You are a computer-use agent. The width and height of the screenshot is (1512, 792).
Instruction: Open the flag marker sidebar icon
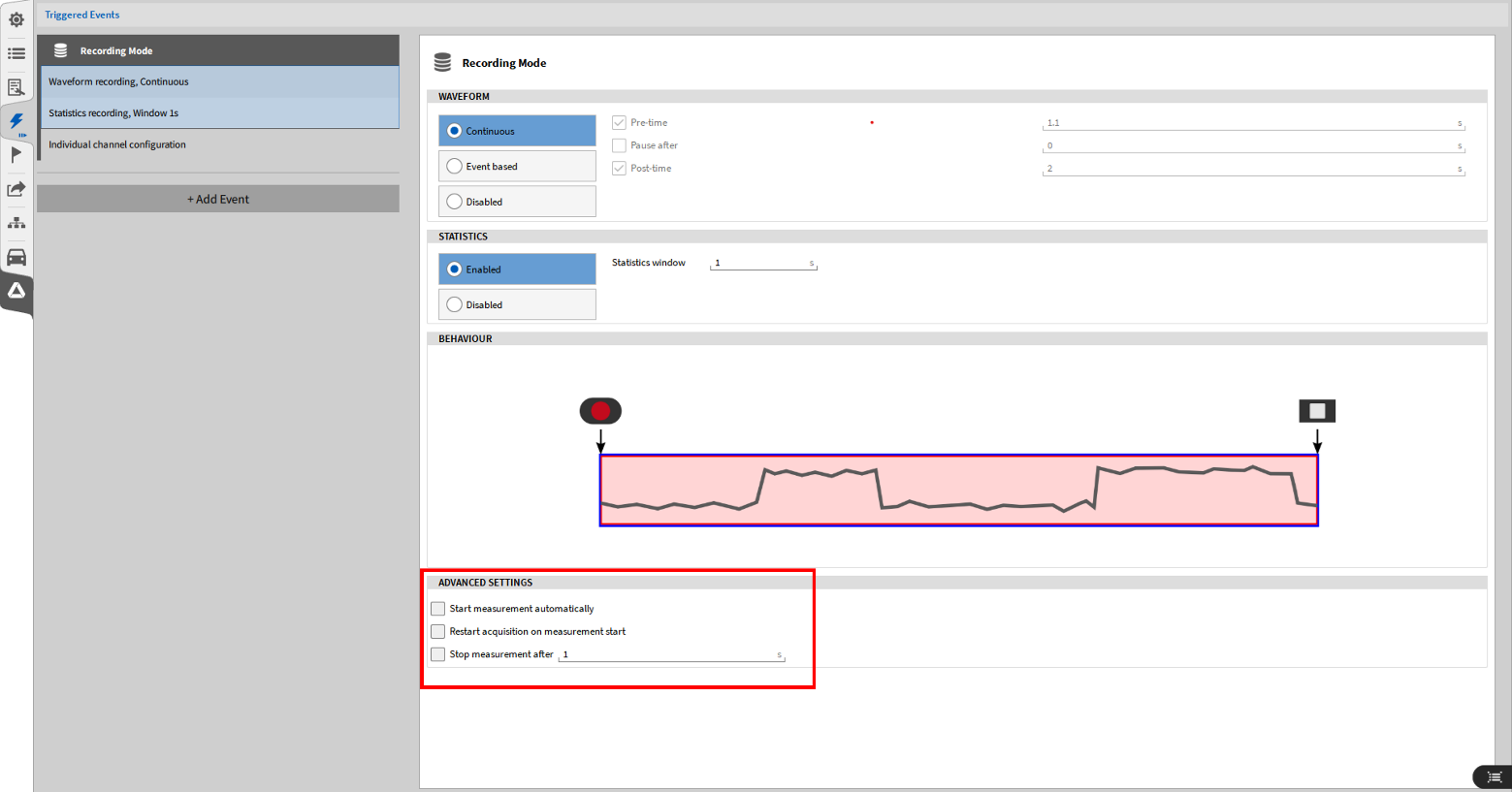pos(16,155)
